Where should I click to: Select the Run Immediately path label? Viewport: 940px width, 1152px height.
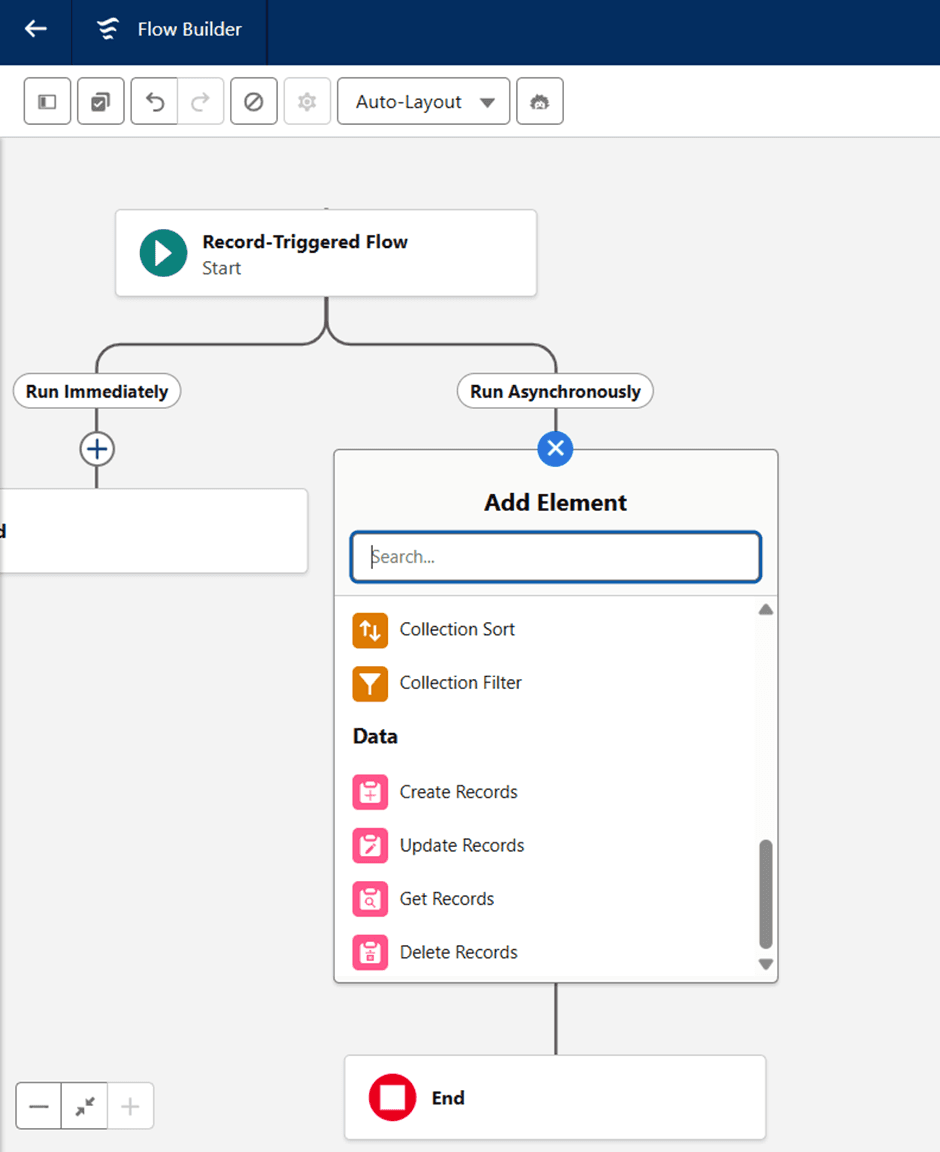click(x=97, y=392)
